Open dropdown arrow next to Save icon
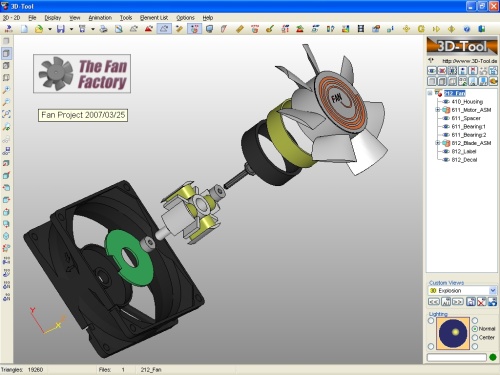Image resolution: width=500 pixels, height=375 pixels. pyautogui.click(x=71, y=29)
